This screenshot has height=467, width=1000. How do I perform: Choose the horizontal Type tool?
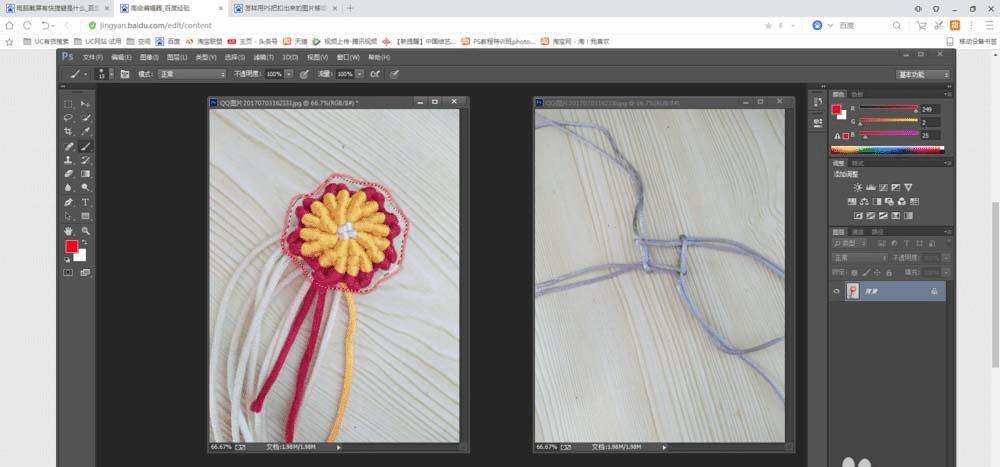(x=85, y=202)
